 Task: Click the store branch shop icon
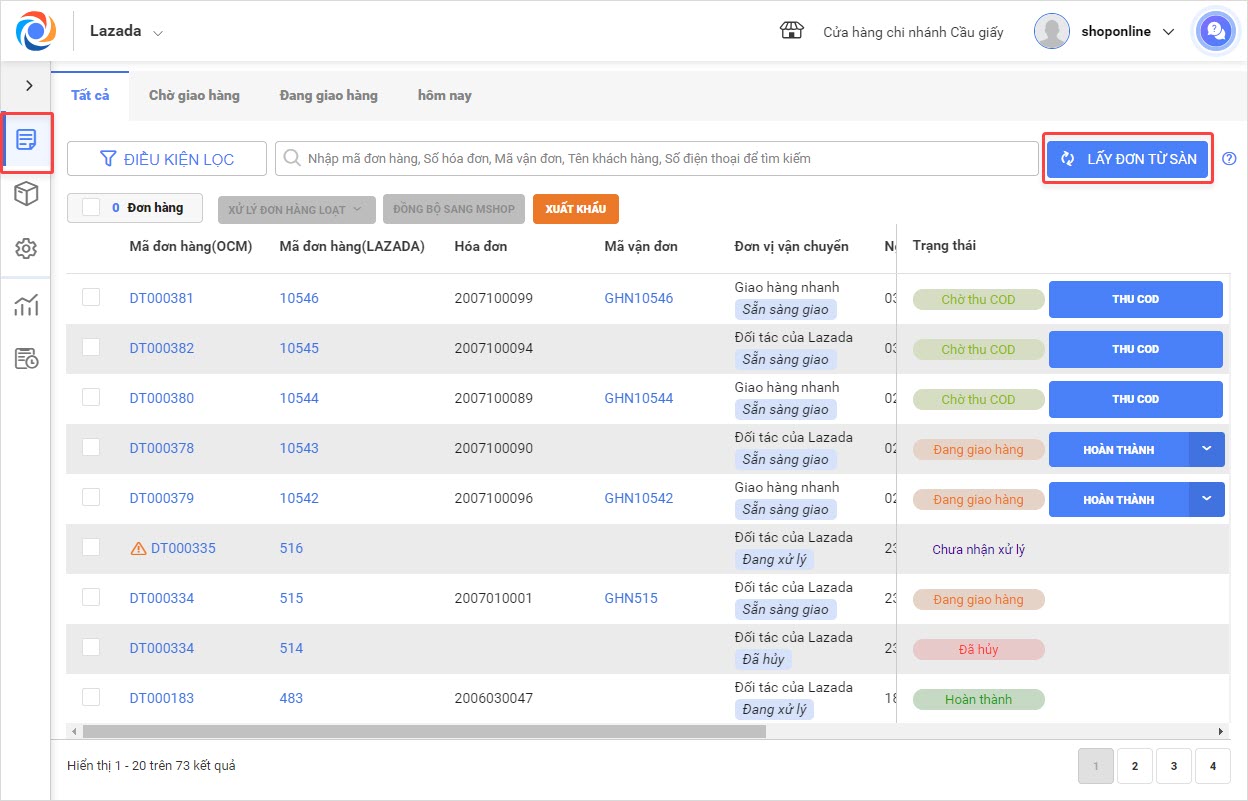coord(791,31)
